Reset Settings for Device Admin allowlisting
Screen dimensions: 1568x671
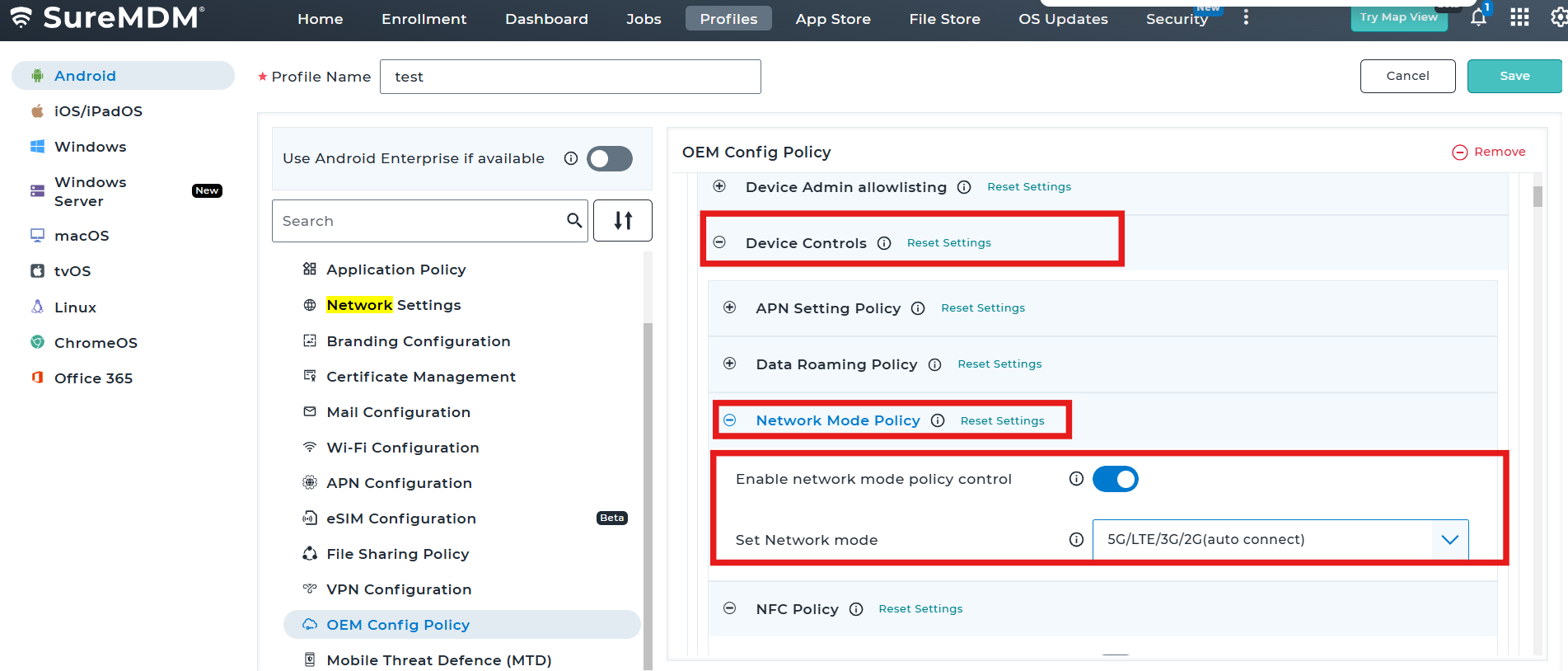(x=1029, y=187)
